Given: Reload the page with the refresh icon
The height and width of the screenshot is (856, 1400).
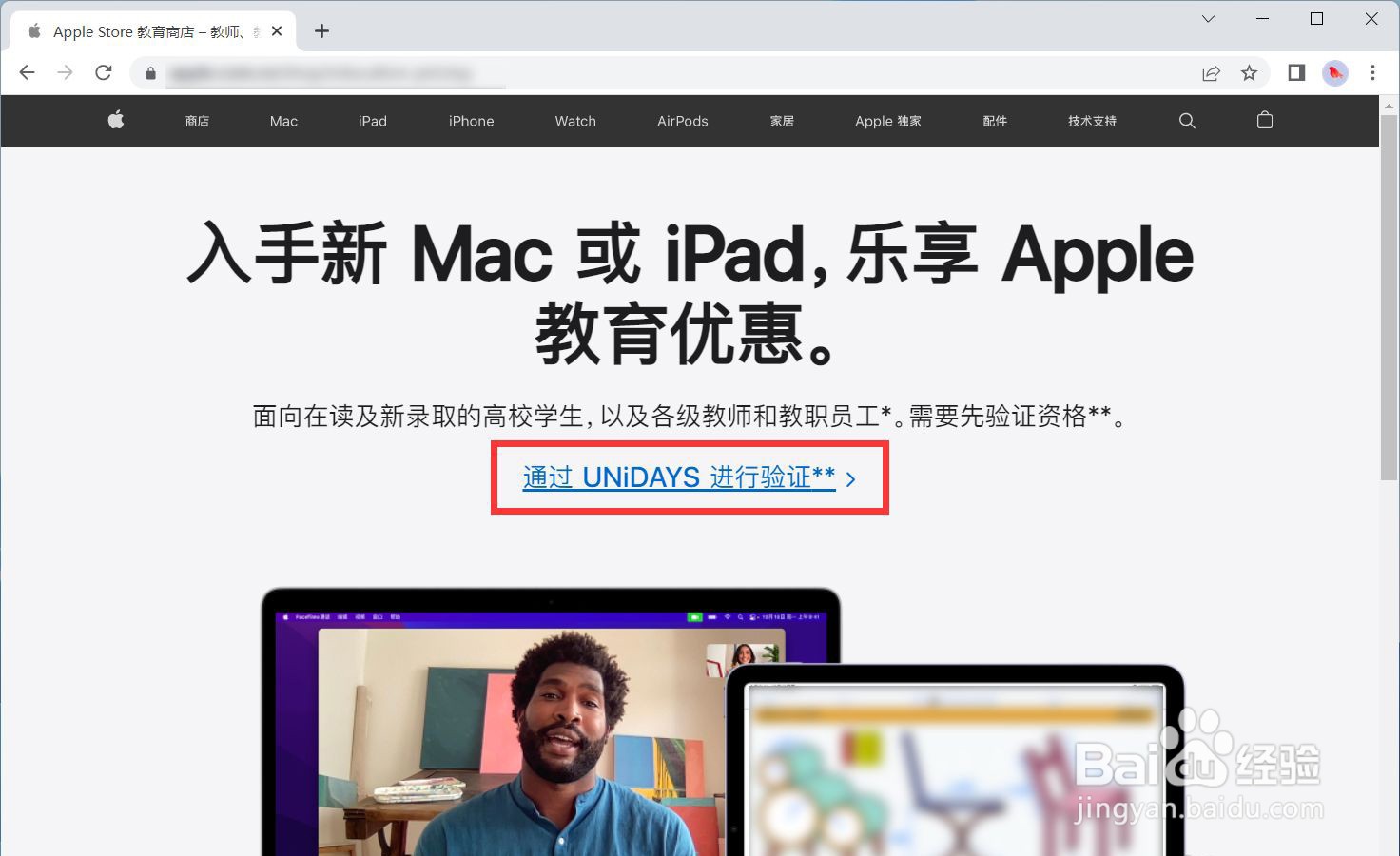Looking at the screenshot, I should point(104,72).
